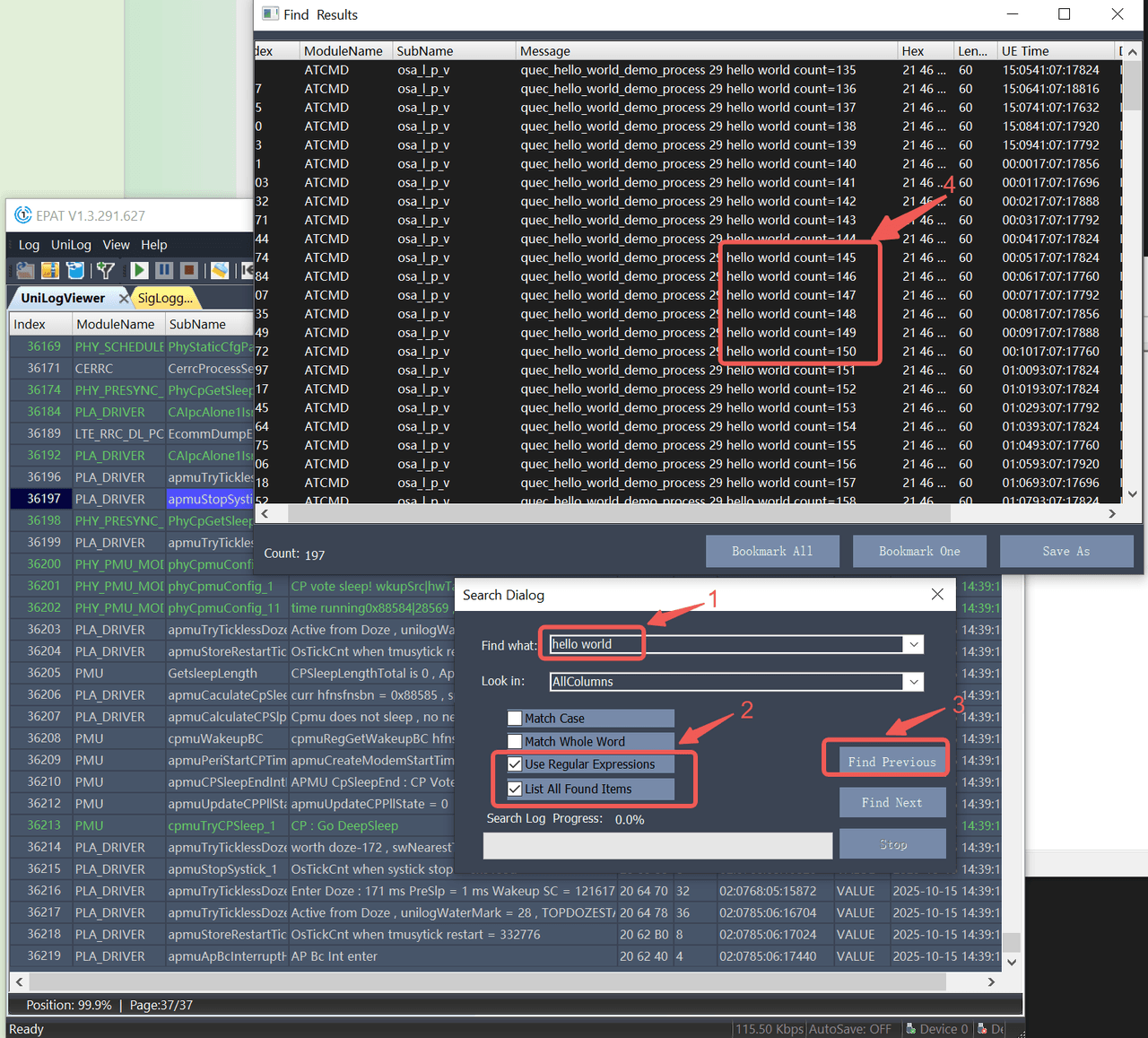Click main log scroll-down arrow
This screenshot has width=1148, height=1038.
click(x=1012, y=962)
